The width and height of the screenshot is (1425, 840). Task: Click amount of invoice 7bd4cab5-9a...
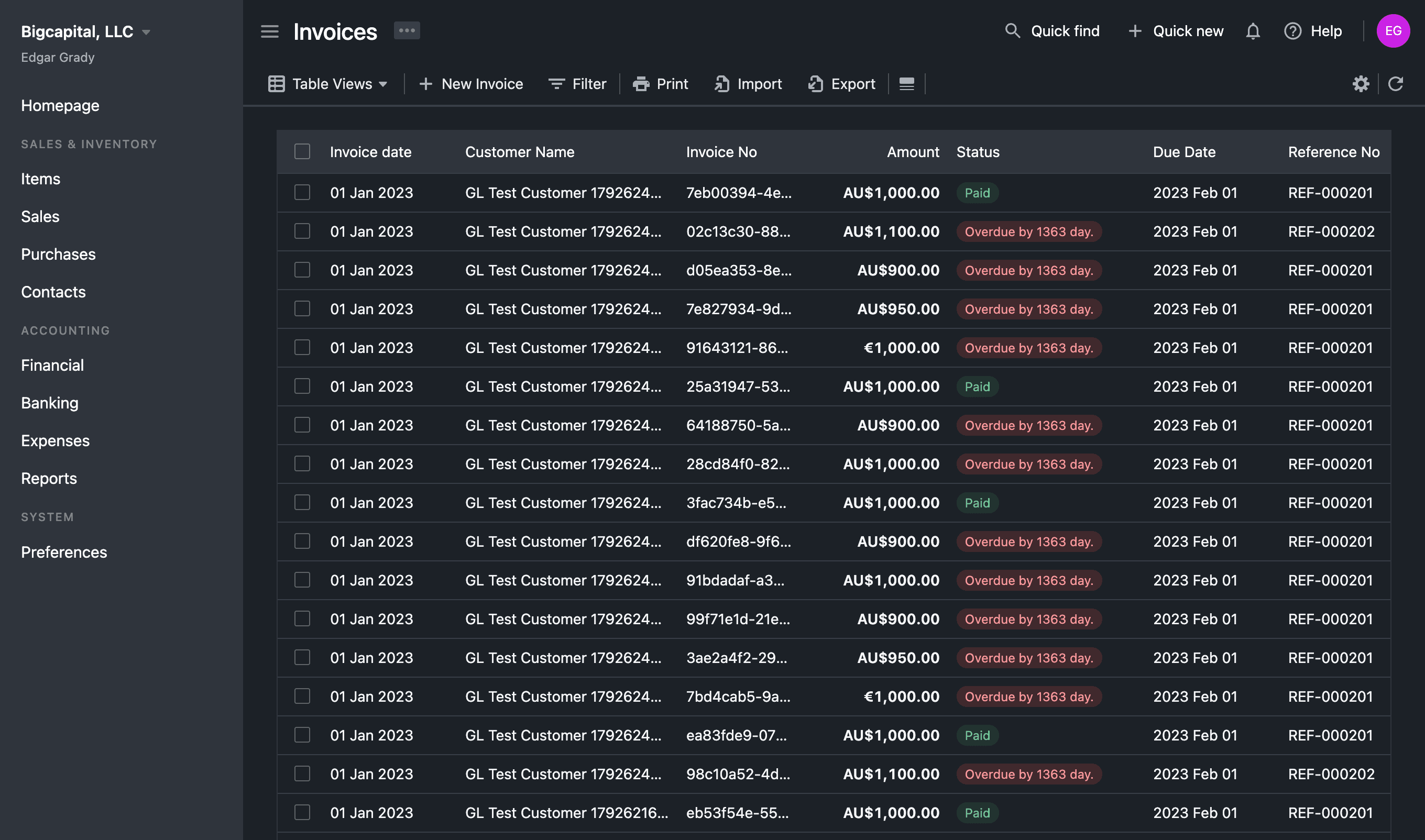[x=901, y=696]
